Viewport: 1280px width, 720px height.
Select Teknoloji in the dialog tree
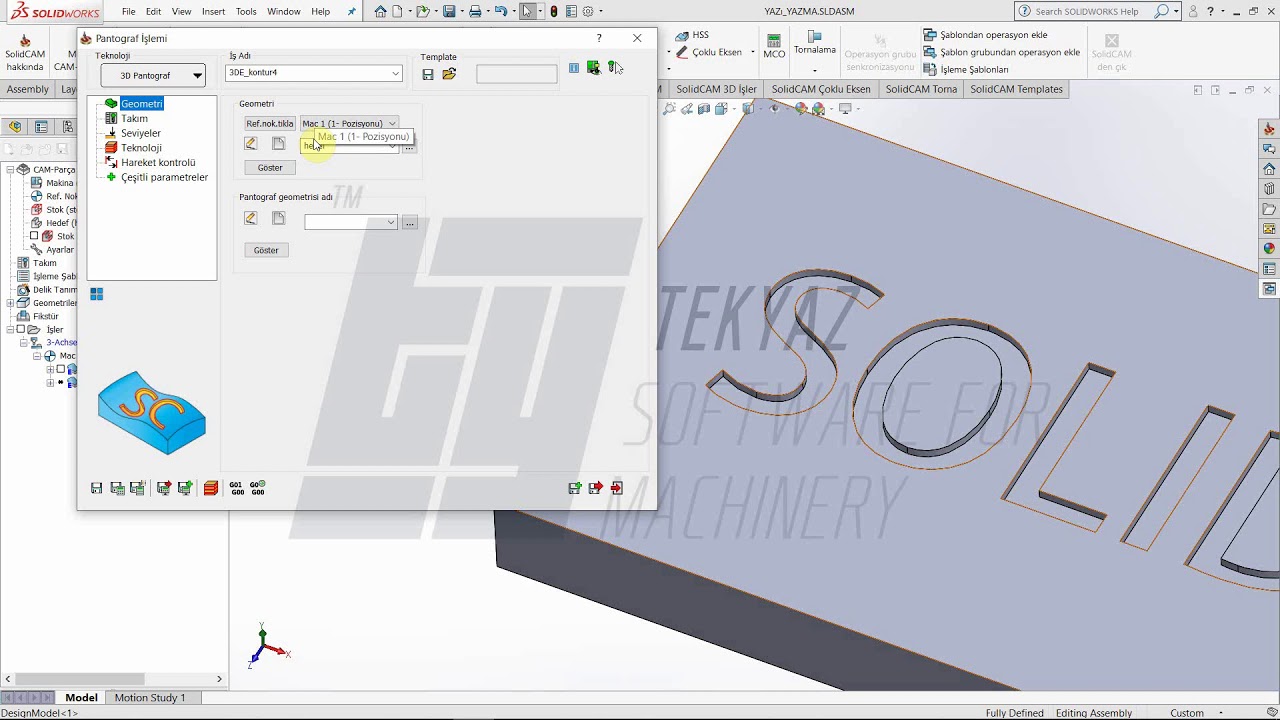(141, 148)
